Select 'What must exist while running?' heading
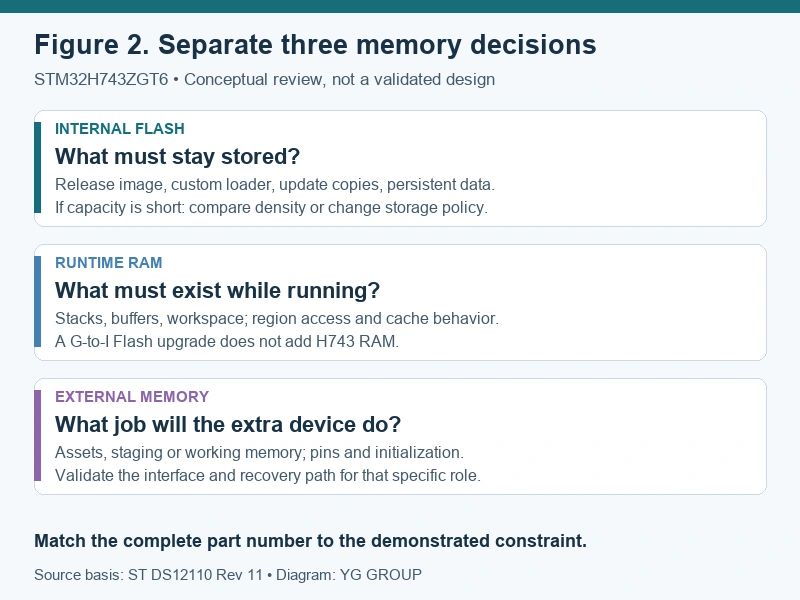 pyautogui.click(x=217, y=291)
